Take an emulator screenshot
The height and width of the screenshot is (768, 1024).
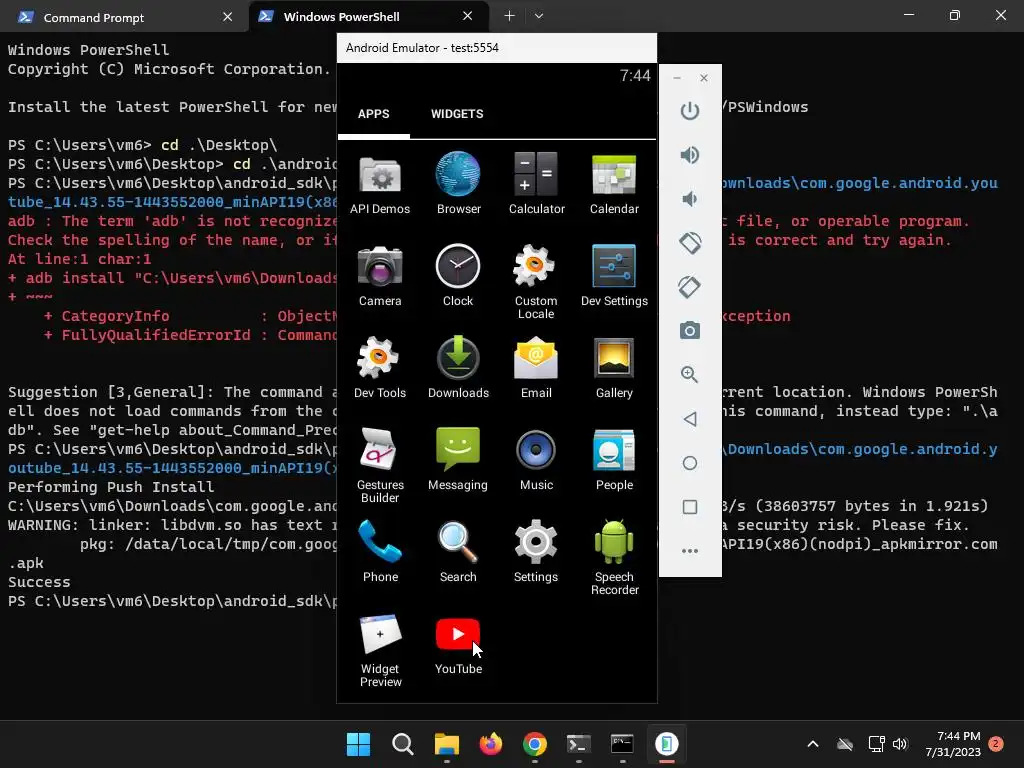point(690,330)
